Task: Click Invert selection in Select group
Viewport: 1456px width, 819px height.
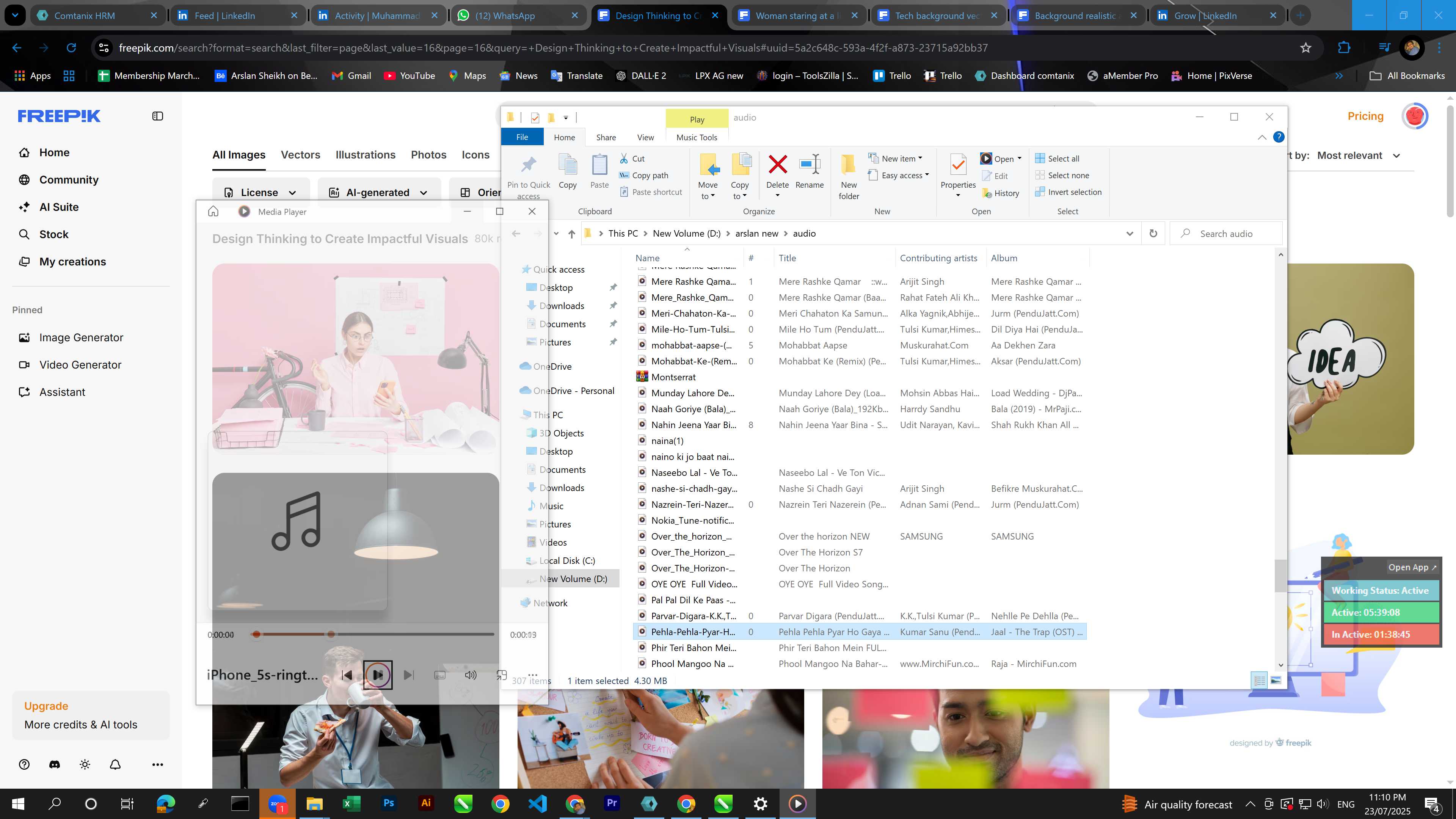Action: click(x=1068, y=192)
